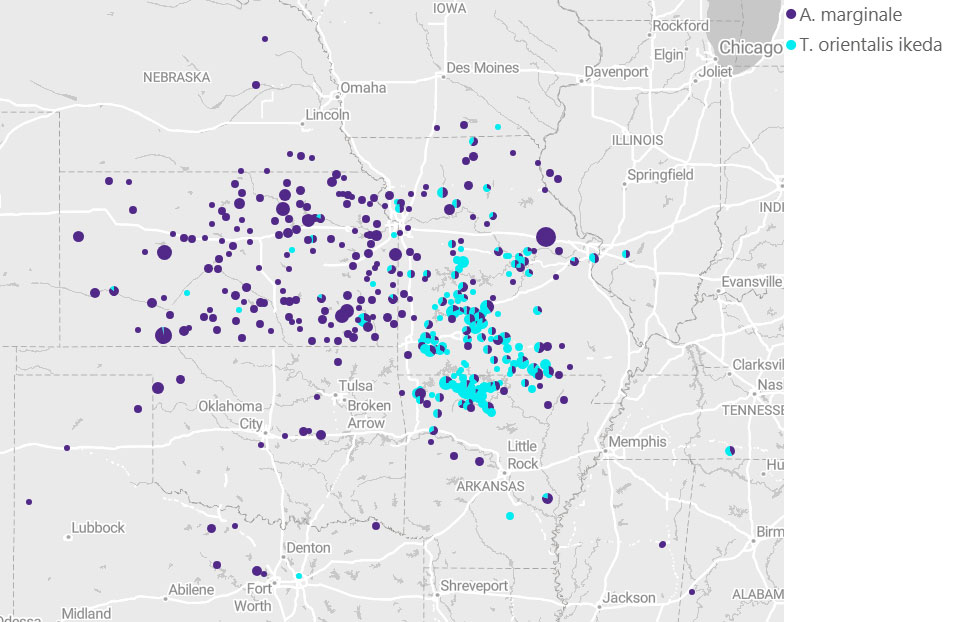Click the cyan dot beside Fort Worth
The image size is (955, 622).
pyautogui.click(x=299, y=576)
